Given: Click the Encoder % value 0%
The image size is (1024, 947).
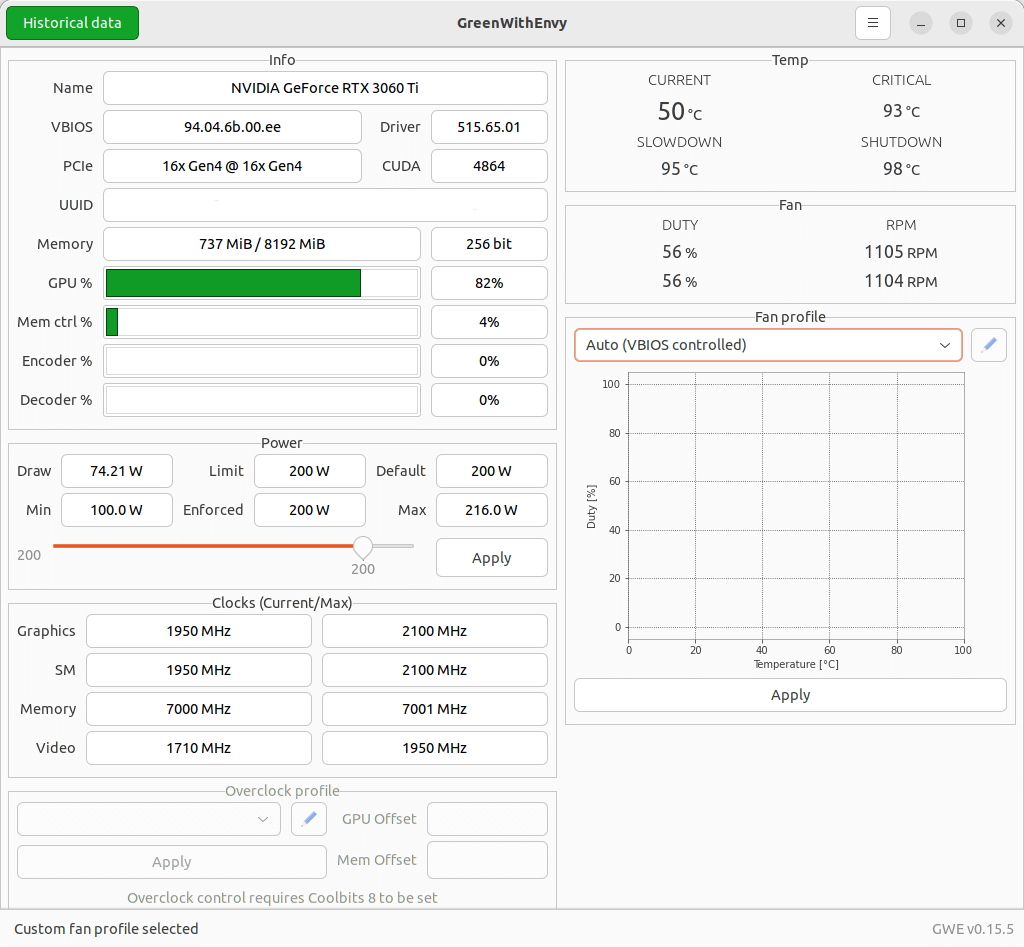Looking at the screenshot, I should [489, 361].
